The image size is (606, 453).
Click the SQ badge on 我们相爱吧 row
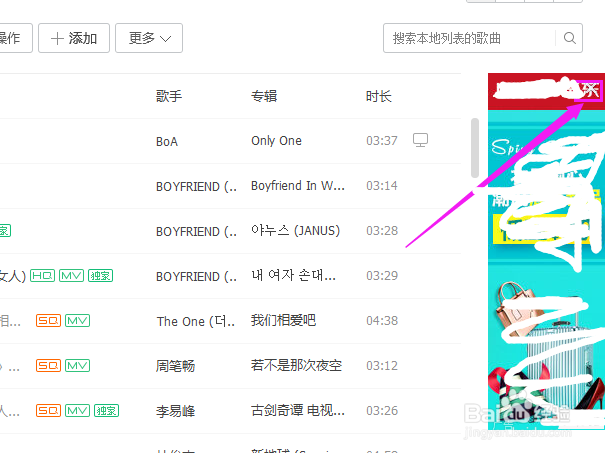(x=48, y=320)
